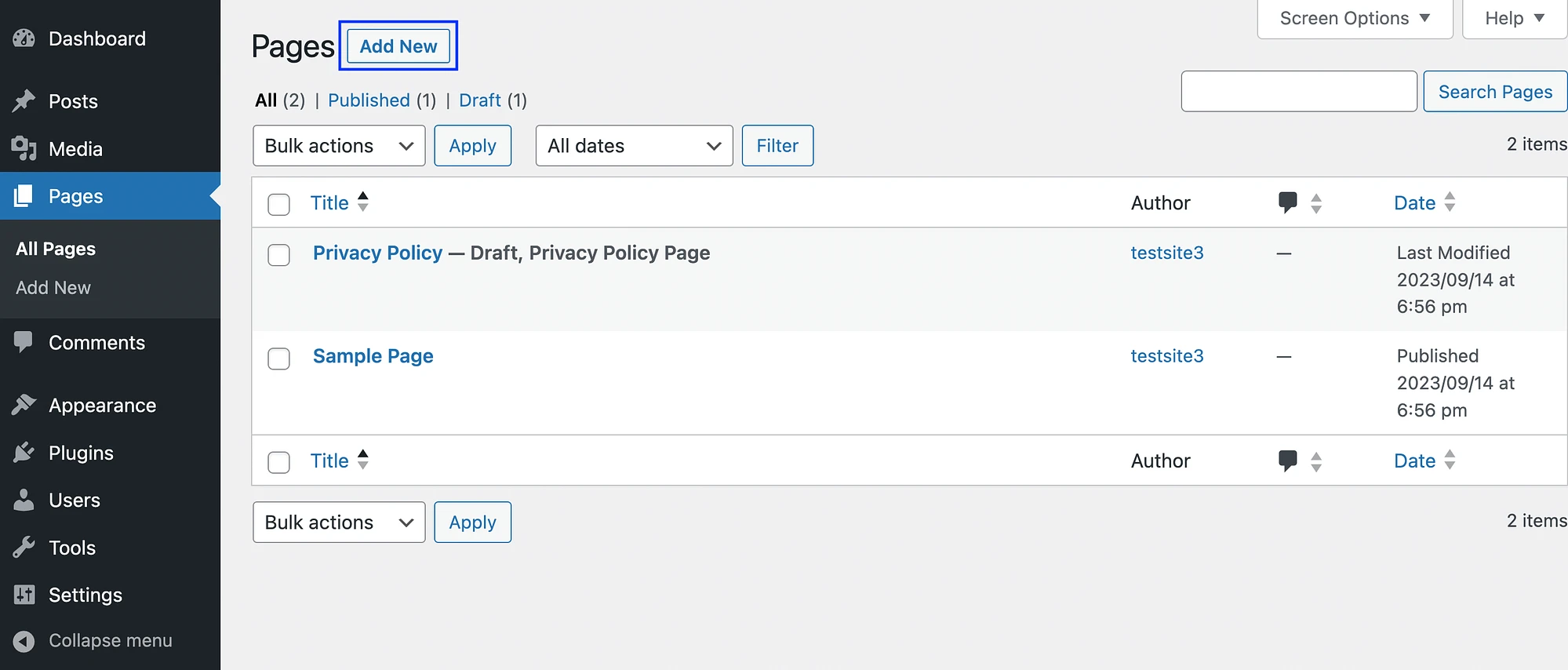Screen dimensions: 1568x670
Task: Click the Tools wrench icon
Action: (x=24, y=547)
